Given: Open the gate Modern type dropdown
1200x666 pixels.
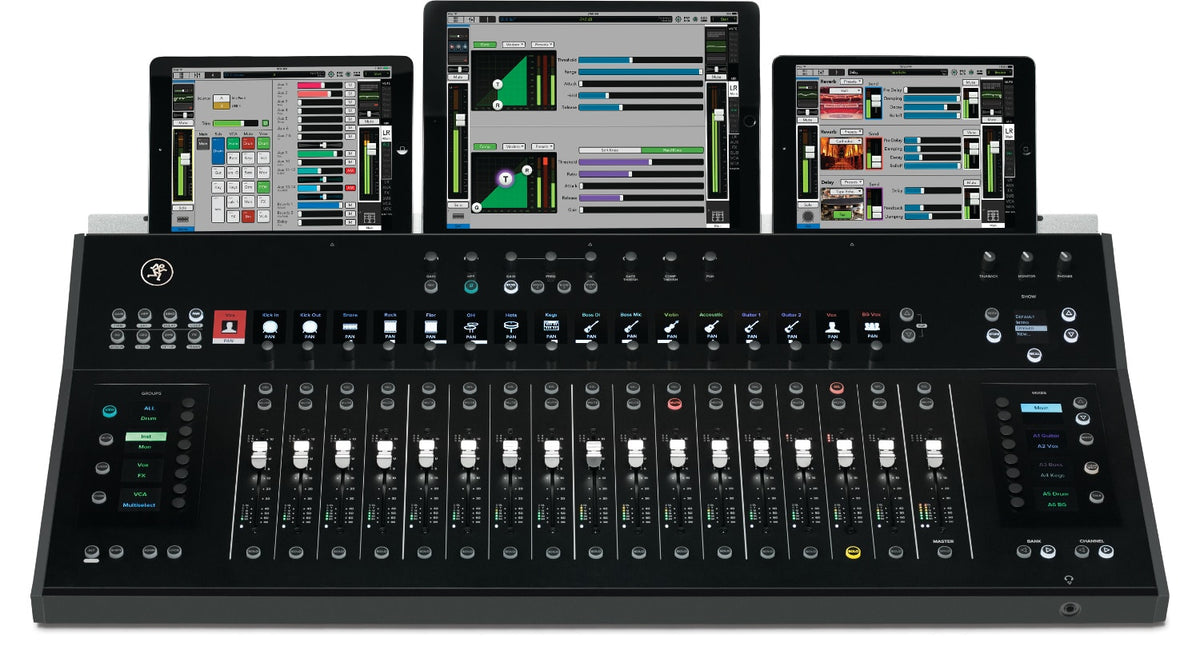Looking at the screenshot, I should tap(513, 44).
